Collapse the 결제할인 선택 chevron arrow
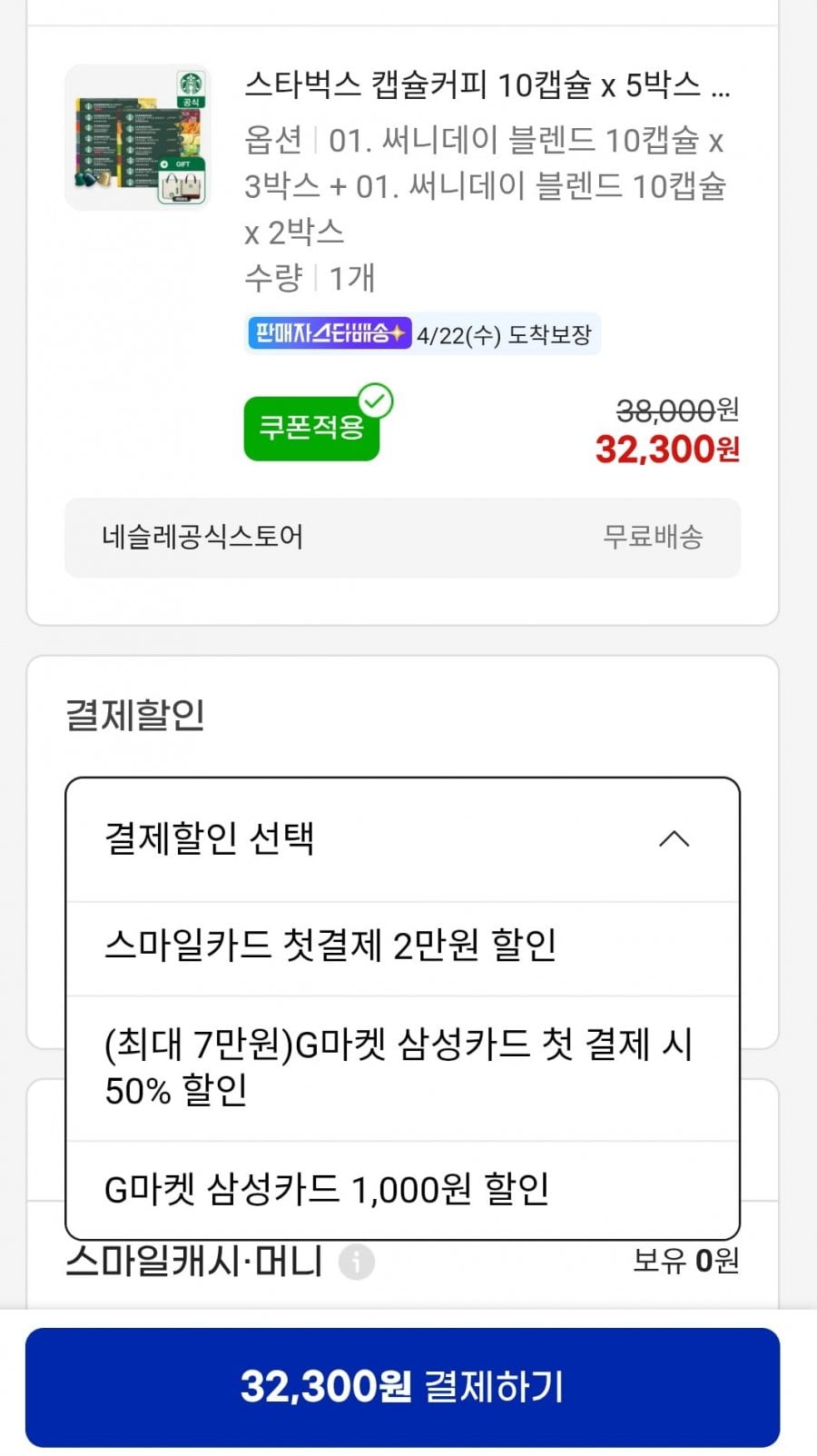This screenshot has width=817, height=1456. click(x=674, y=838)
